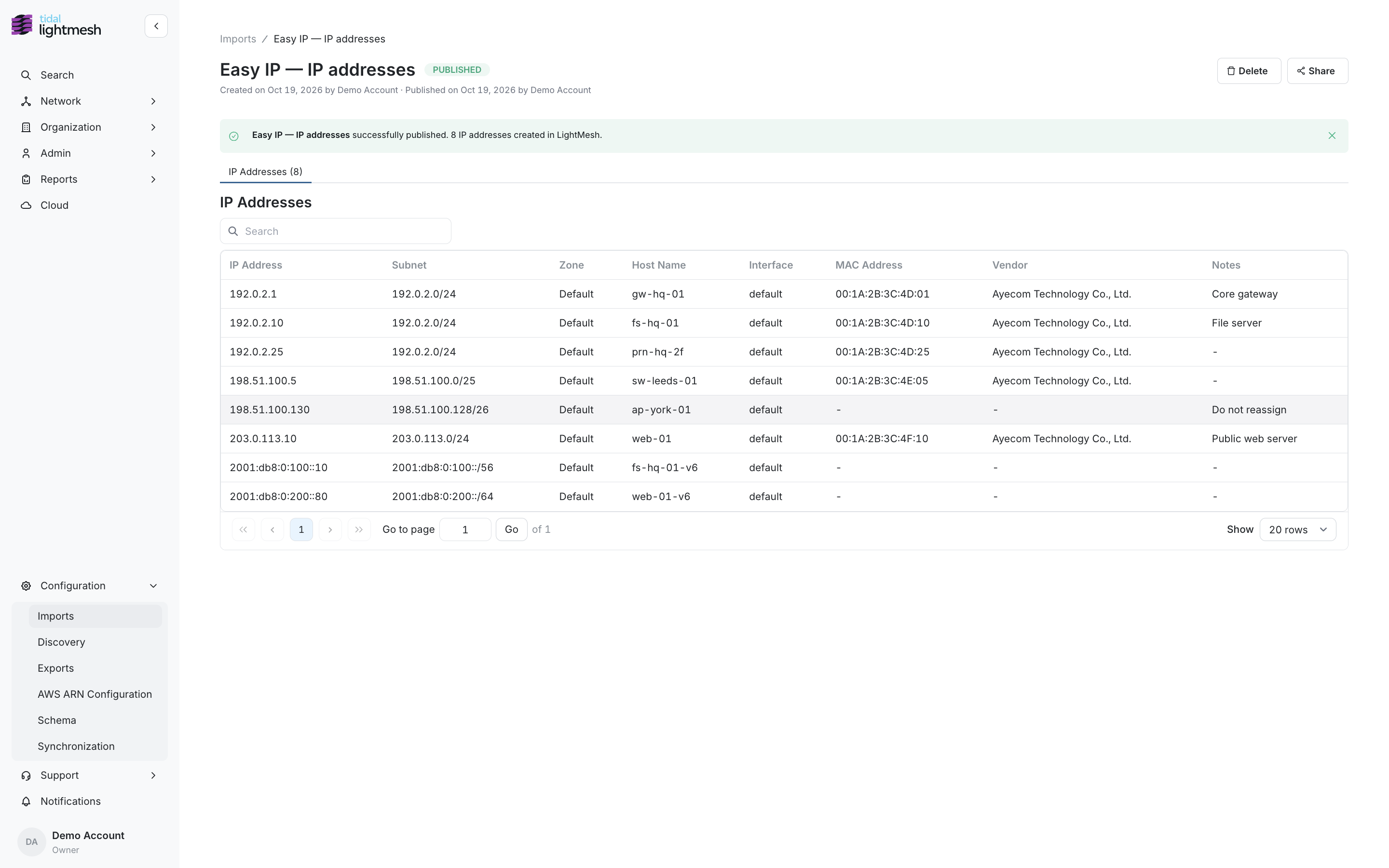Open Exports in Configuration menu
Screen dimensions: 1389x868
[95, 668]
